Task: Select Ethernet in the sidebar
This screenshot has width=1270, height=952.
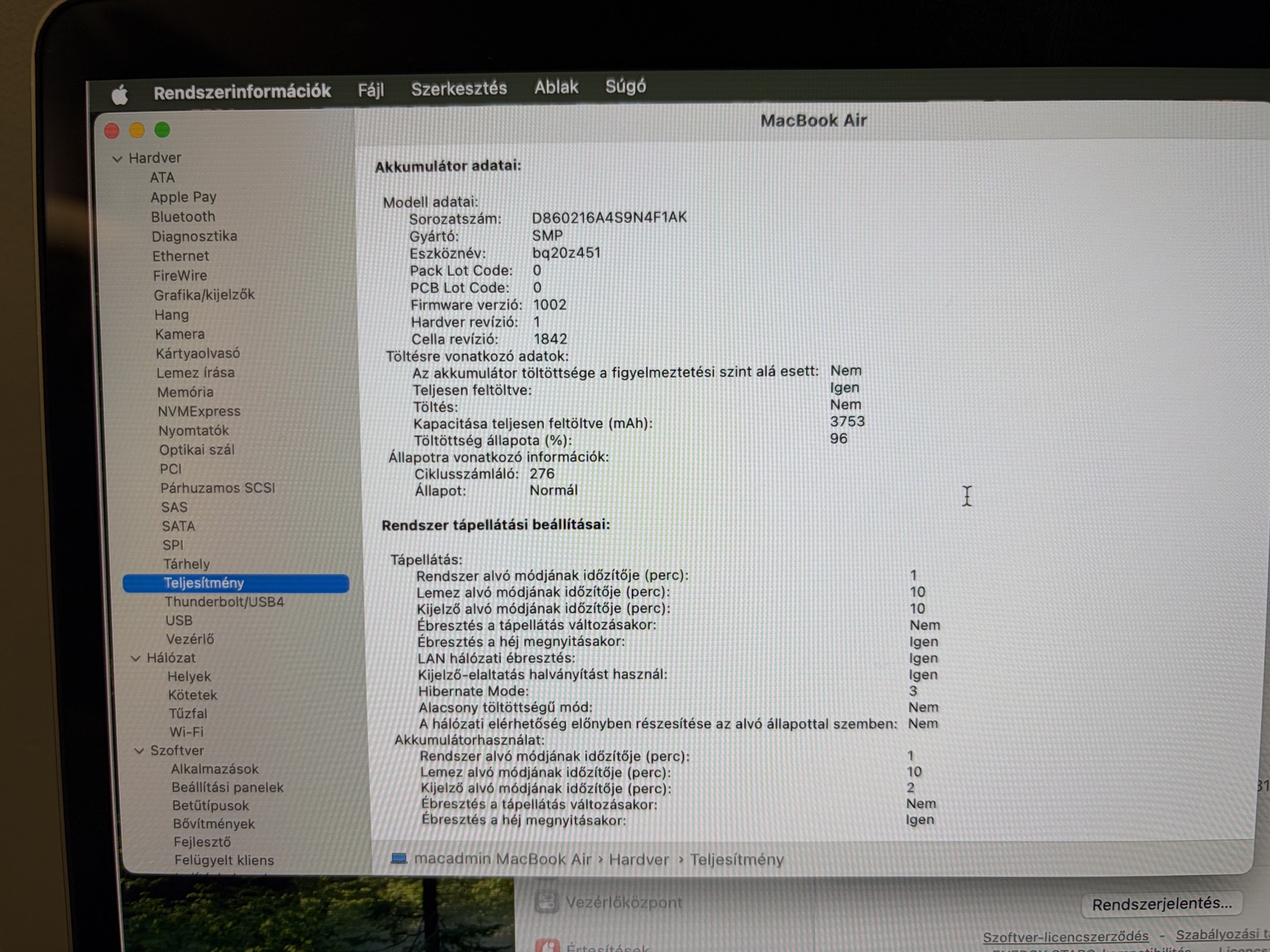Action: 181,256
